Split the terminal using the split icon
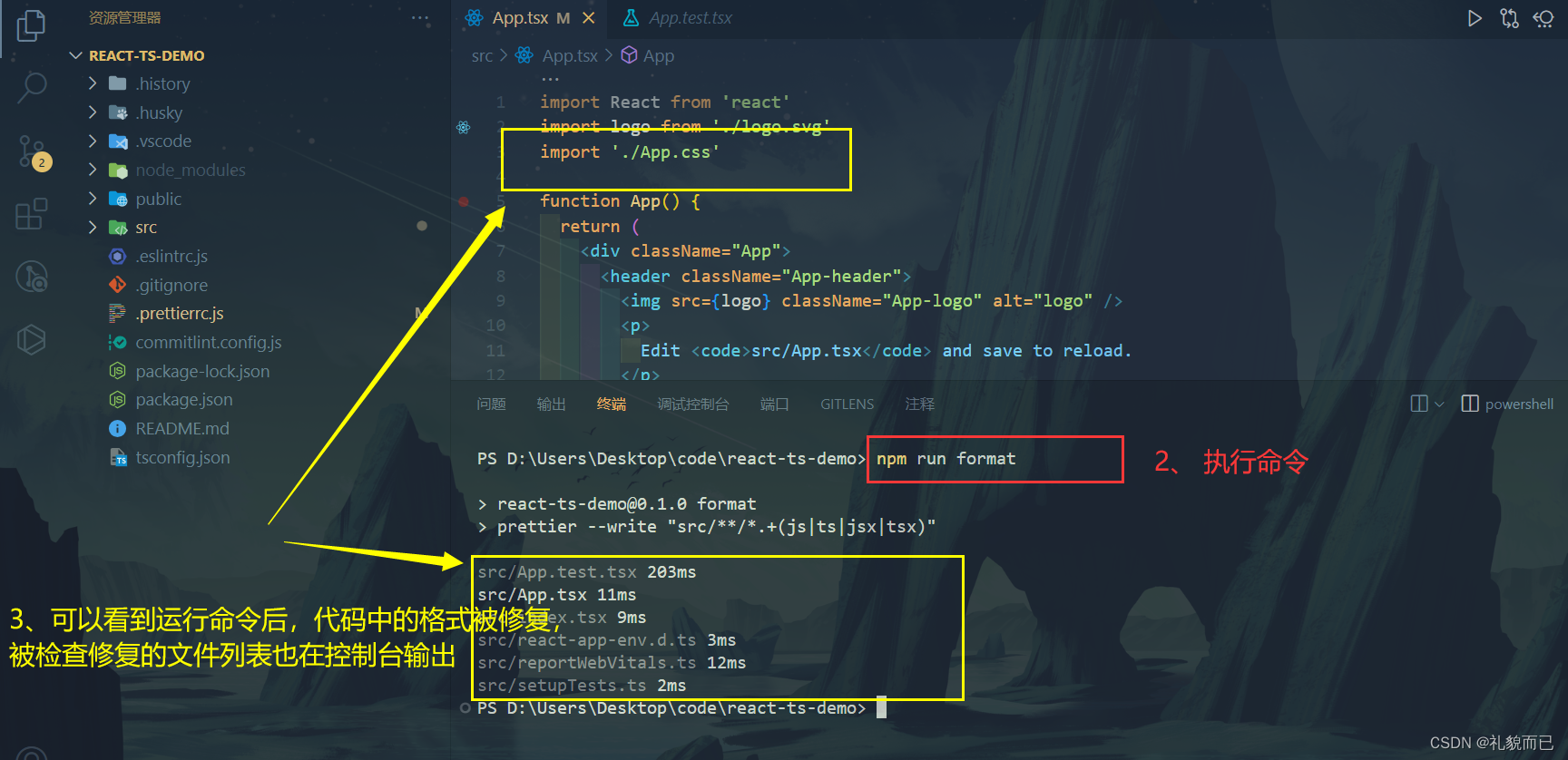1568x760 pixels. 1419,404
